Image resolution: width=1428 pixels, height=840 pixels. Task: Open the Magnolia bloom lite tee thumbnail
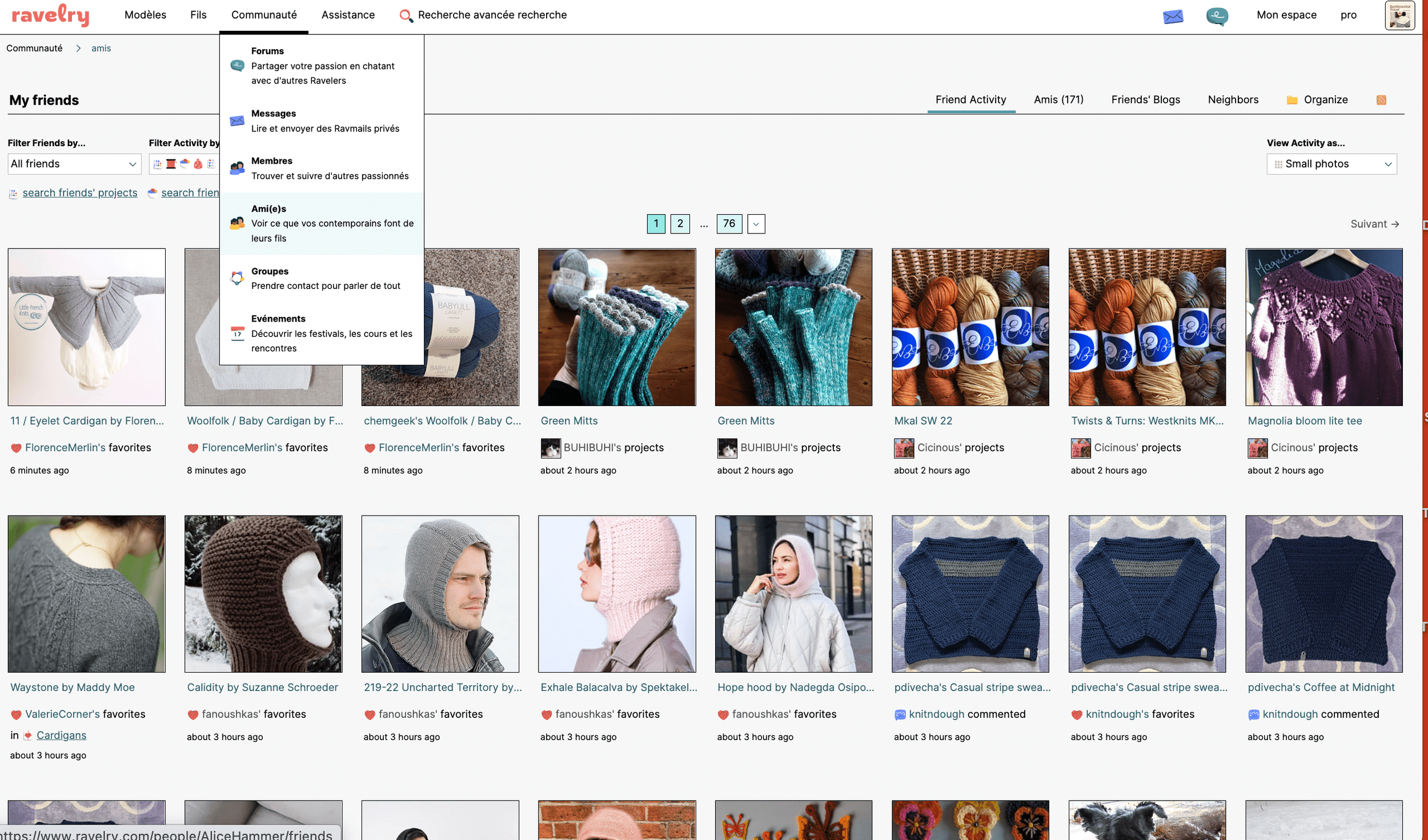point(1323,327)
